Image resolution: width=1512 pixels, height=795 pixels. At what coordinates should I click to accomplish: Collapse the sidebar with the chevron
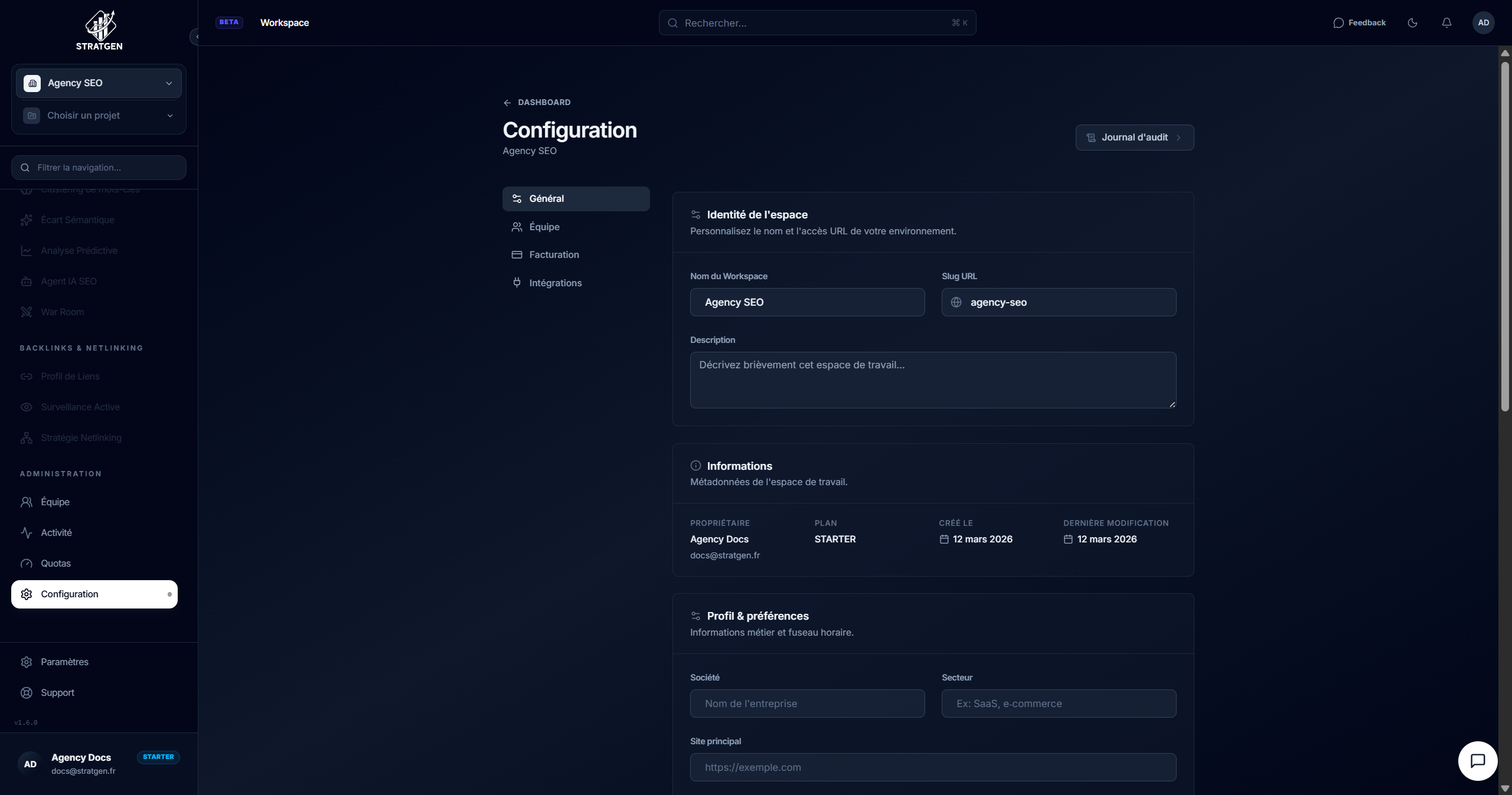coord(197,37)
